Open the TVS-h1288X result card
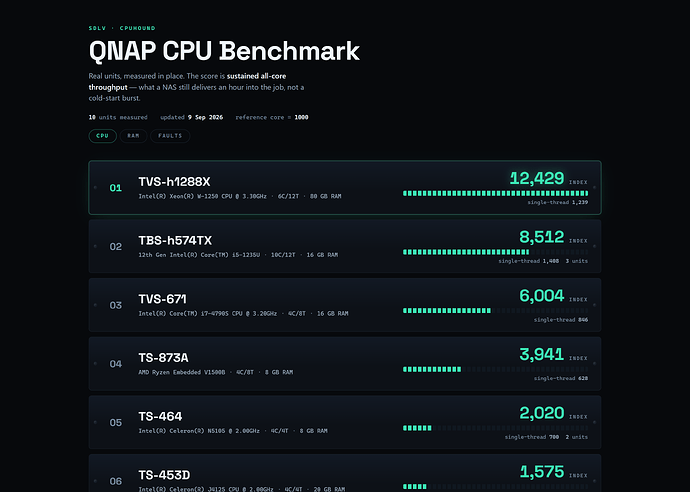 [345, 187]
